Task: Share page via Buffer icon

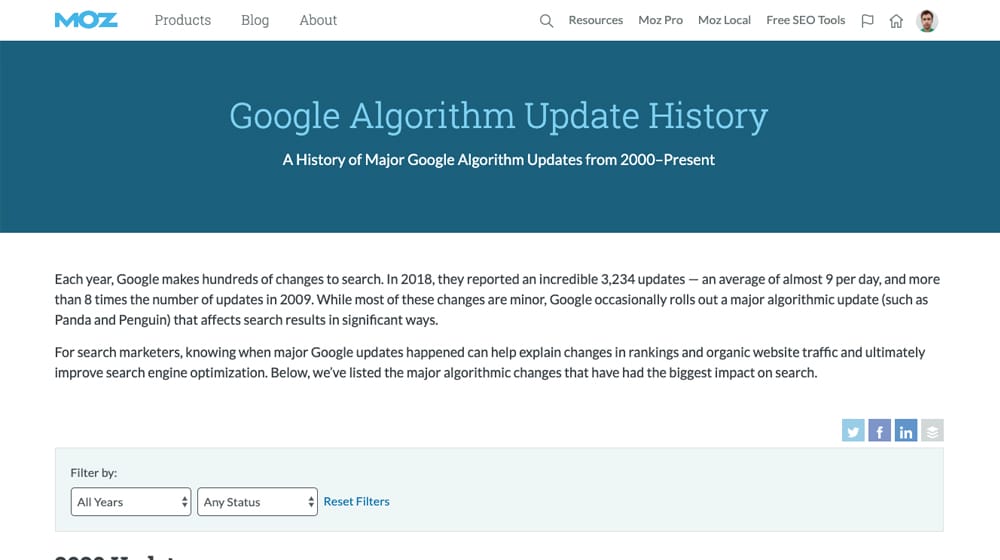Action: click(x=932, y=431)
